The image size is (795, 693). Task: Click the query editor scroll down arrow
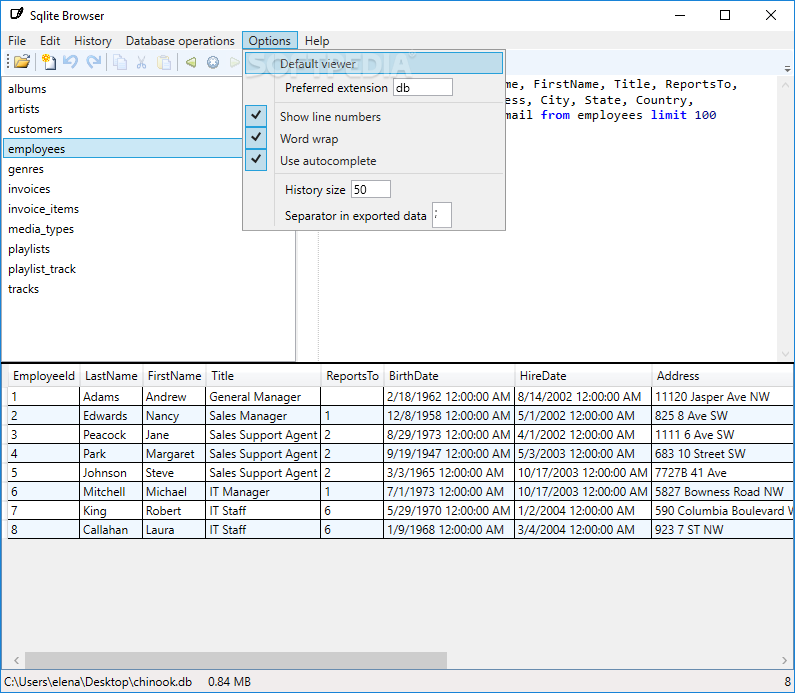[785, 354]
